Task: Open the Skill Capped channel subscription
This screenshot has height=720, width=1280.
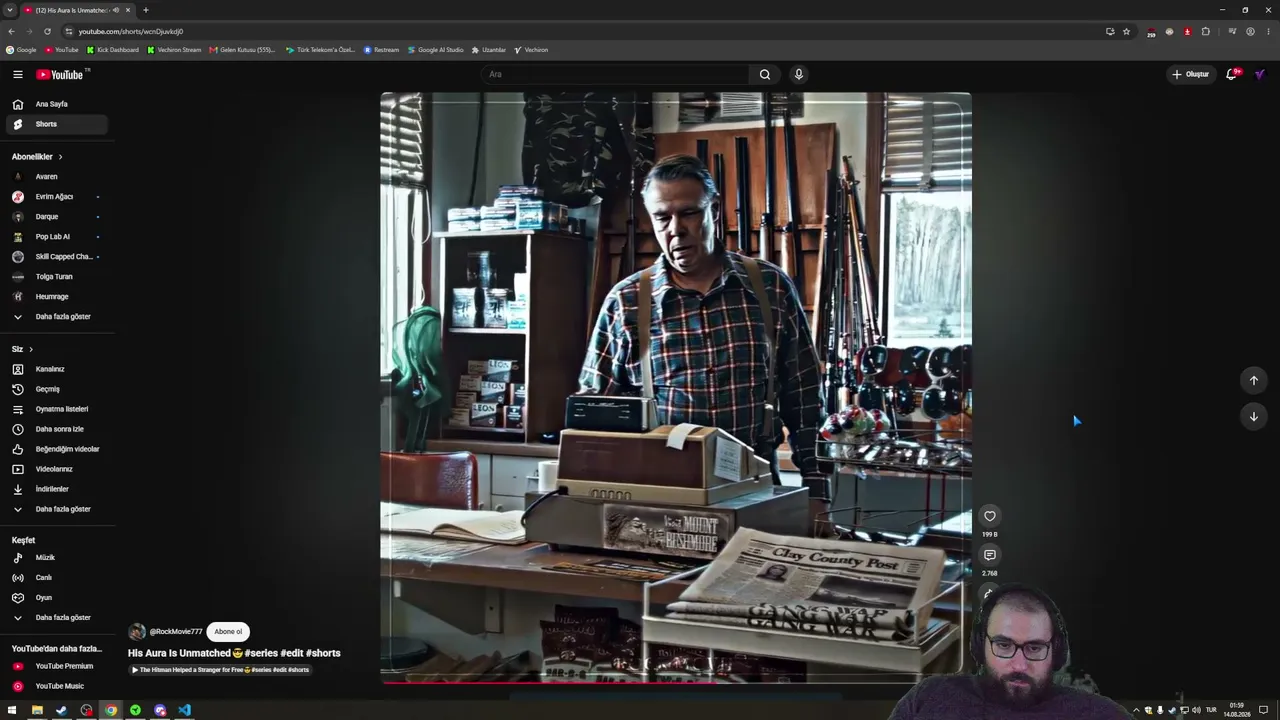Action: click(x=56, y=257)
